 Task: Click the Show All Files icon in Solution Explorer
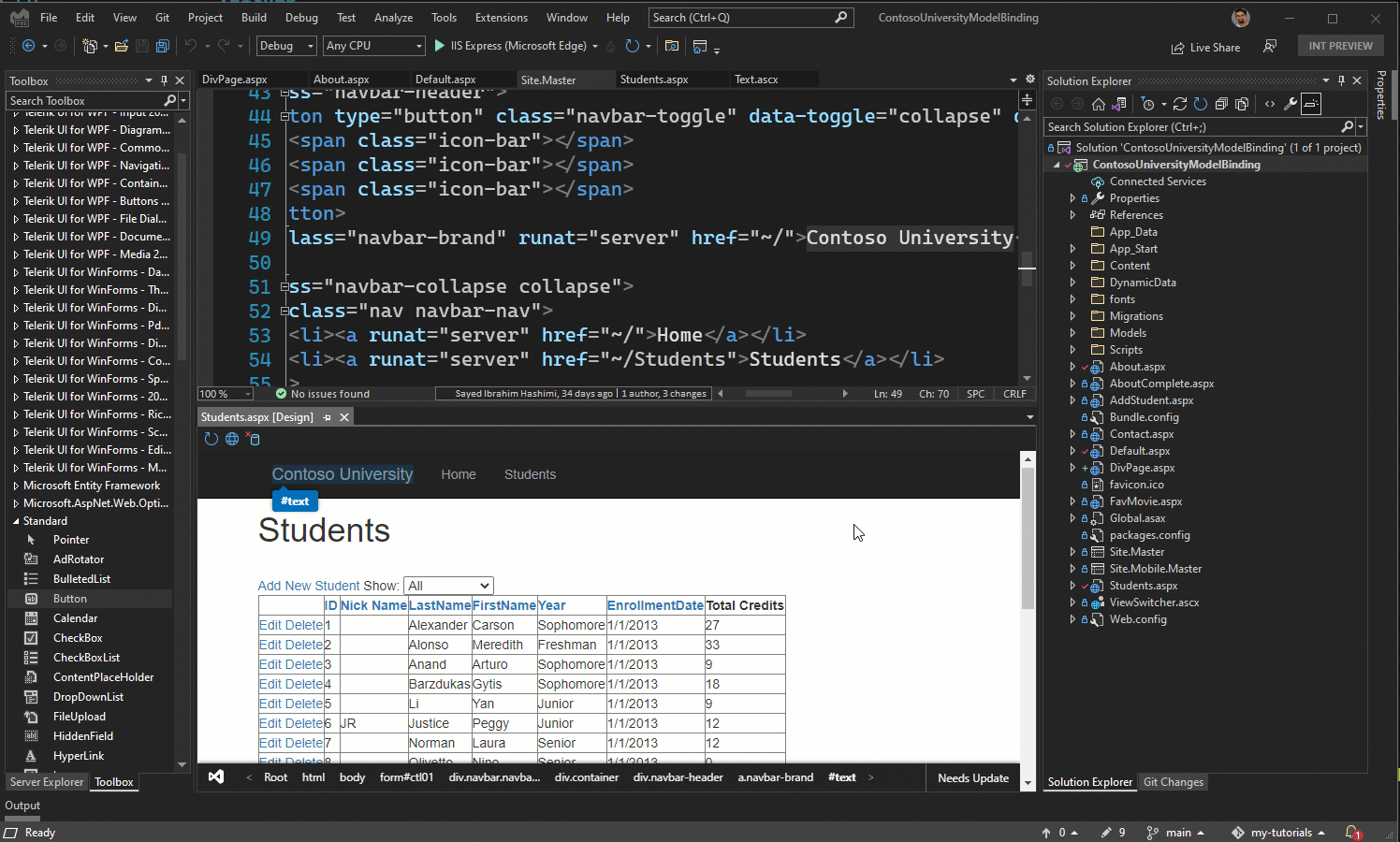[x=1242, y=104]
